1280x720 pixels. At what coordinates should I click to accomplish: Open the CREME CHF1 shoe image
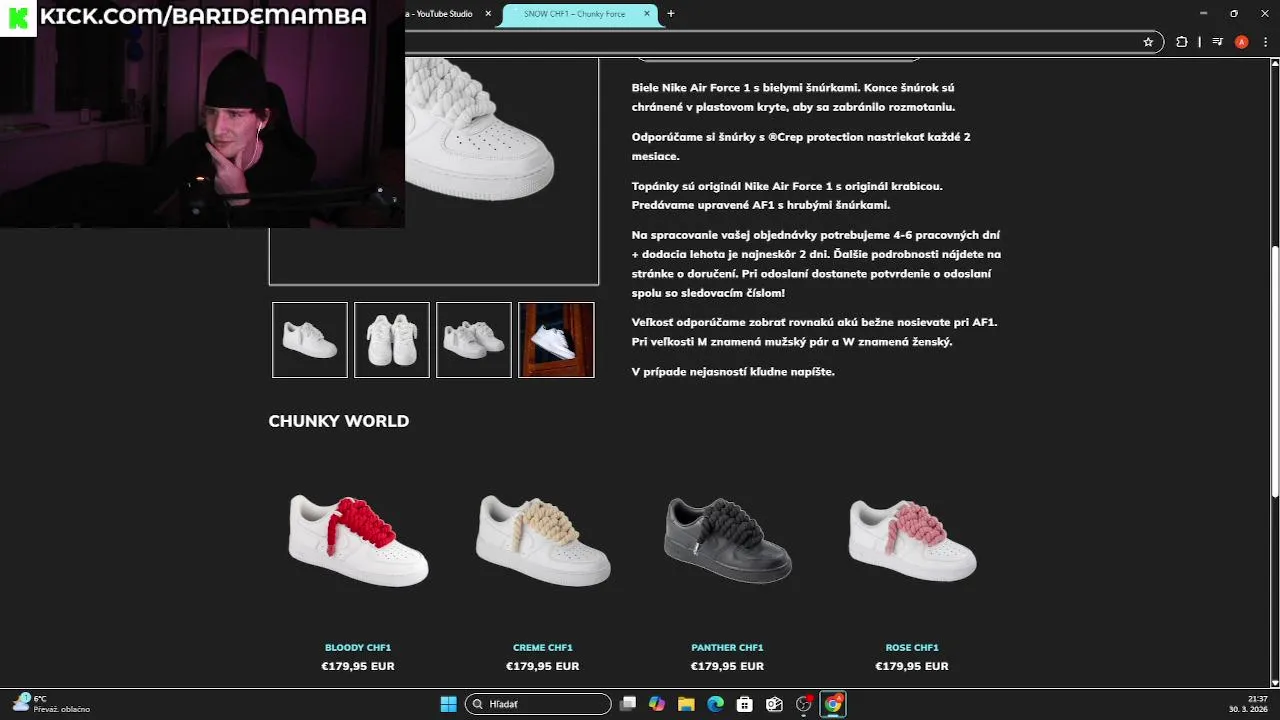click(x=543, y=540)
